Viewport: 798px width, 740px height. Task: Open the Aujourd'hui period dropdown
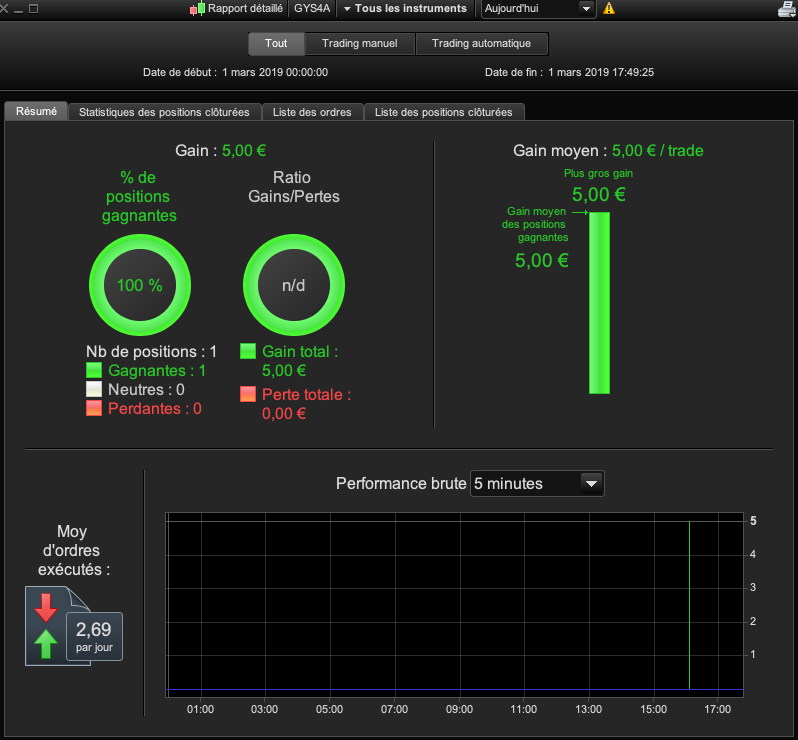pos(538,9)
